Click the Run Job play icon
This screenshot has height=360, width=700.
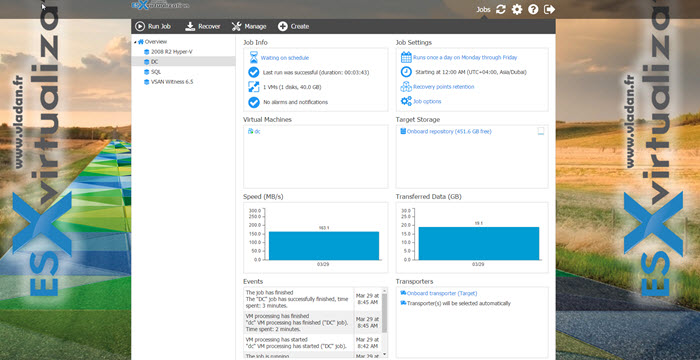(140, 26)
